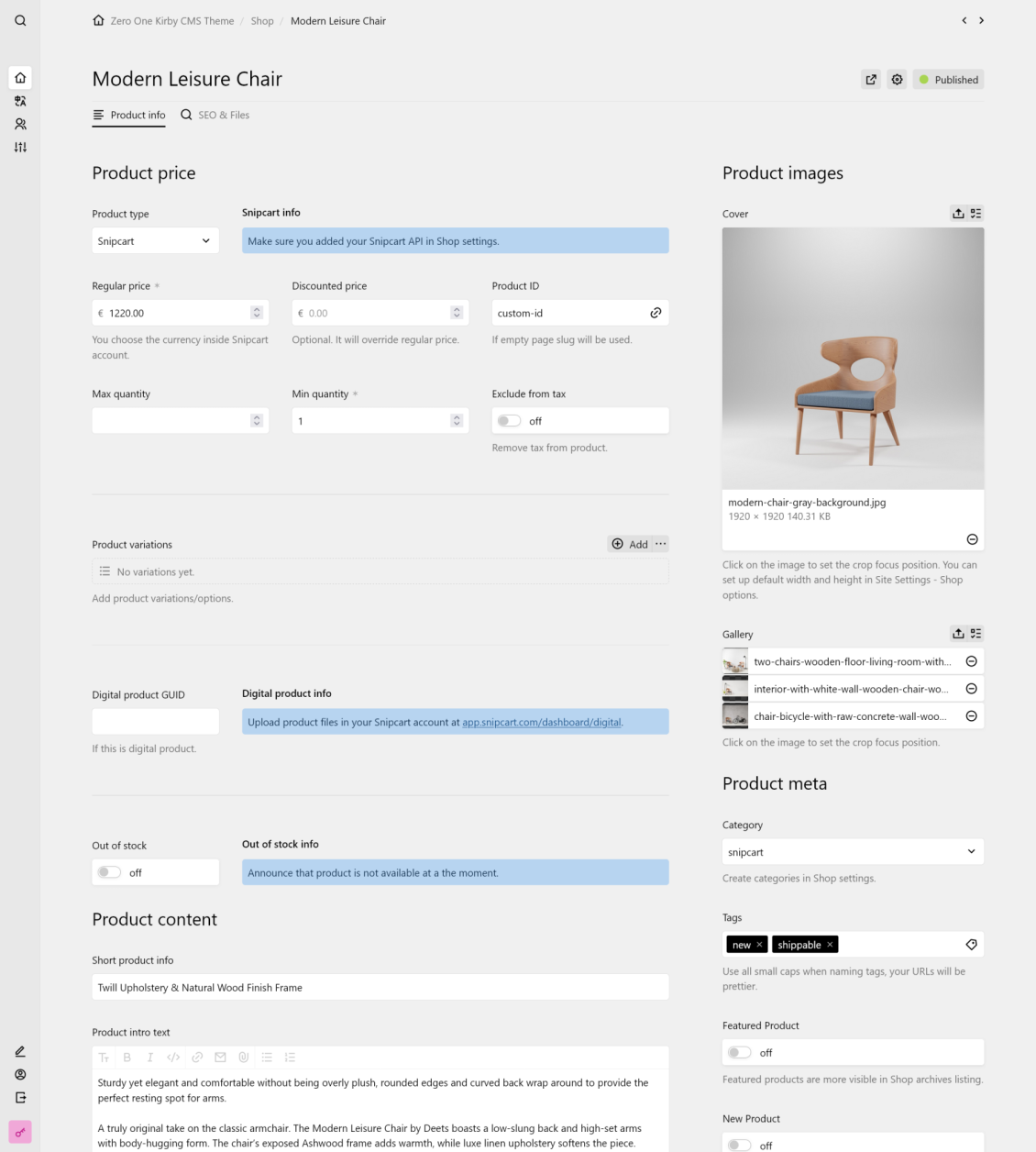Insert a link using the editor's link icon
The height and width of the screenshot is (1152, 1036).
click(196, 1057)
